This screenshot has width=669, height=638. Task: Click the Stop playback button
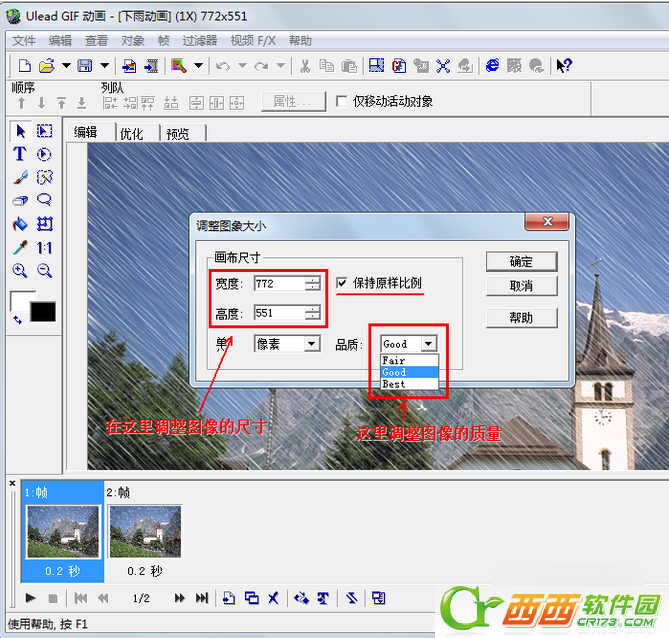point(53,598)
